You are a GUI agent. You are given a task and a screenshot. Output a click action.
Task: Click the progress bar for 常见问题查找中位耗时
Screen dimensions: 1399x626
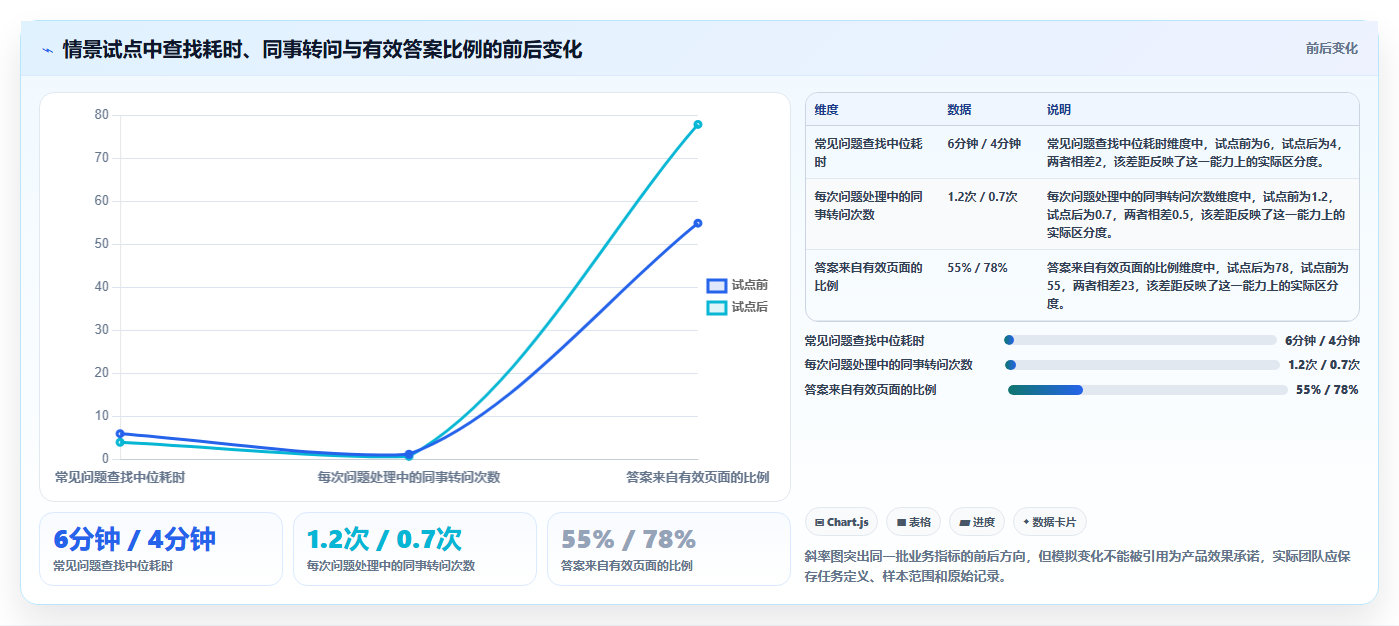pyautogui.click(x=1140, y=340)
